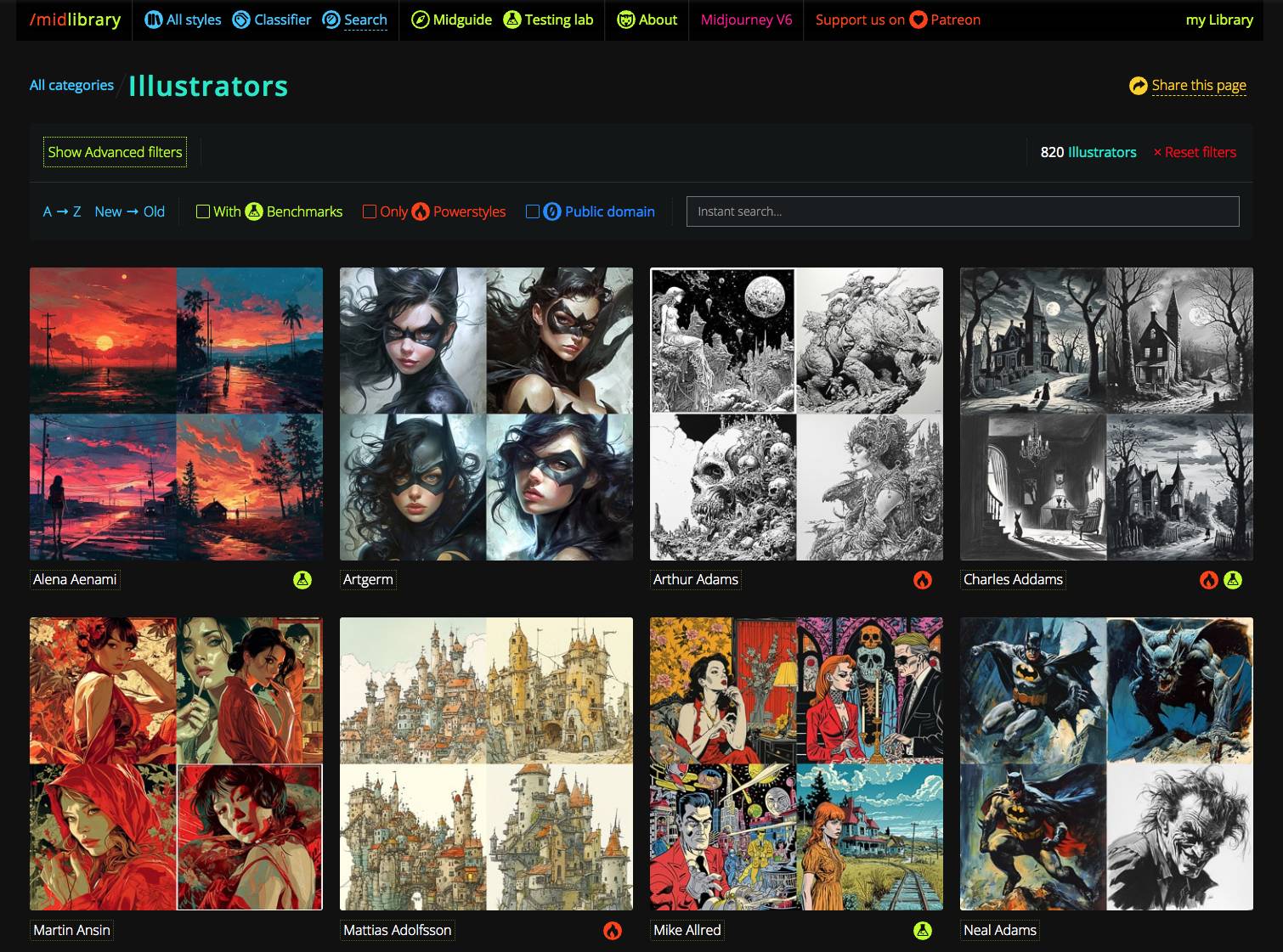Click flask badge on Mike Allred card
This screenshot has height=952, width=1283.
click(x=923, y=931)
